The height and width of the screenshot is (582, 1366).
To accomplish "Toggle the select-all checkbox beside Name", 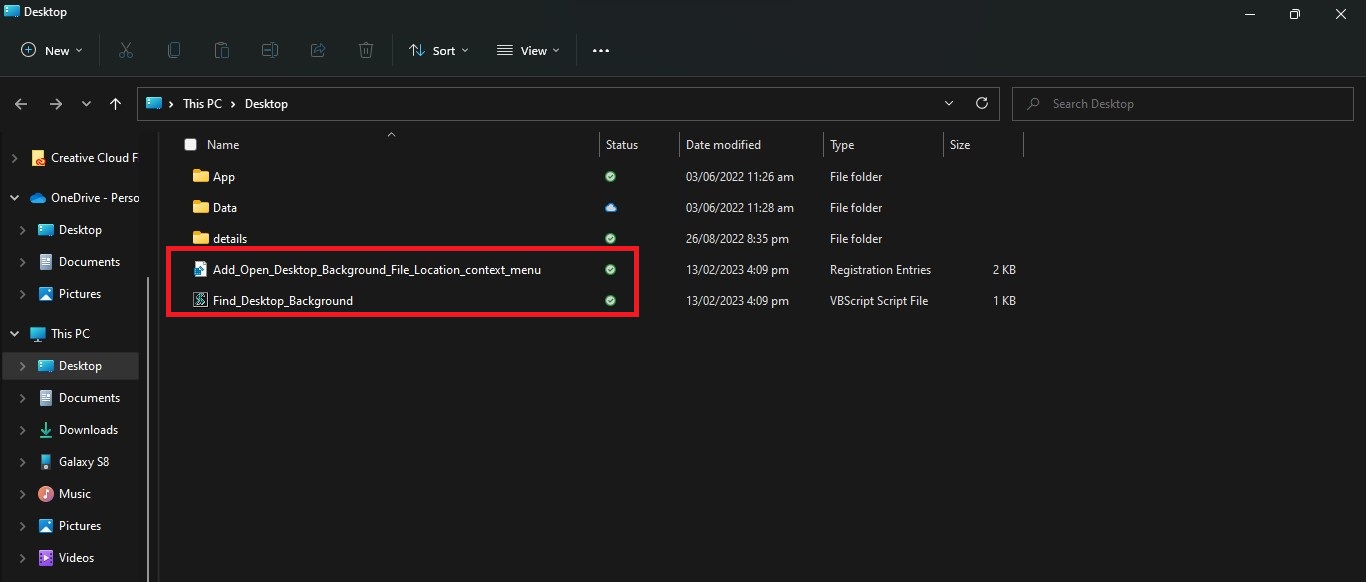I will 191,145.
